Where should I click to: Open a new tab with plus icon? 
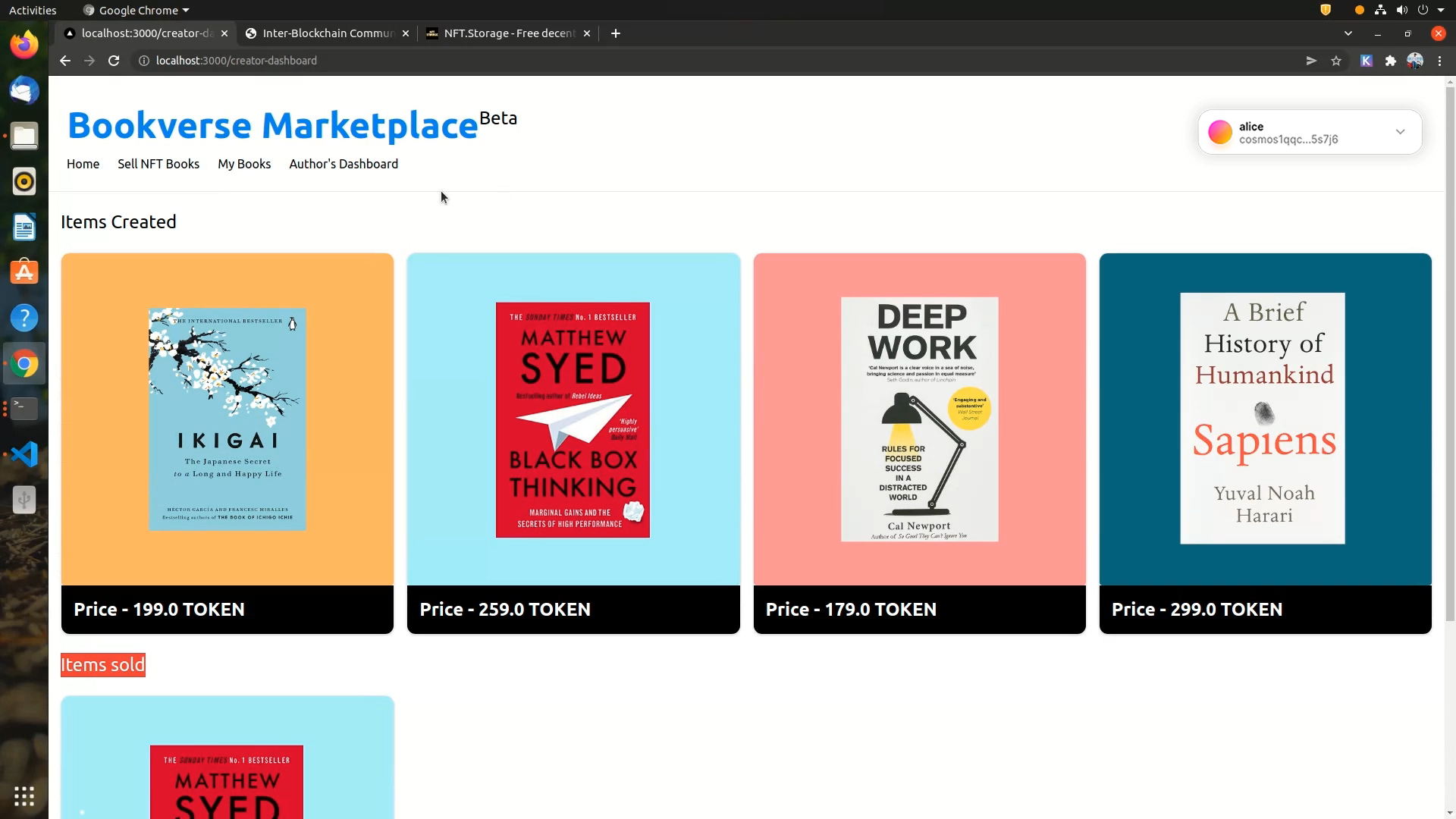pos(616,33)
